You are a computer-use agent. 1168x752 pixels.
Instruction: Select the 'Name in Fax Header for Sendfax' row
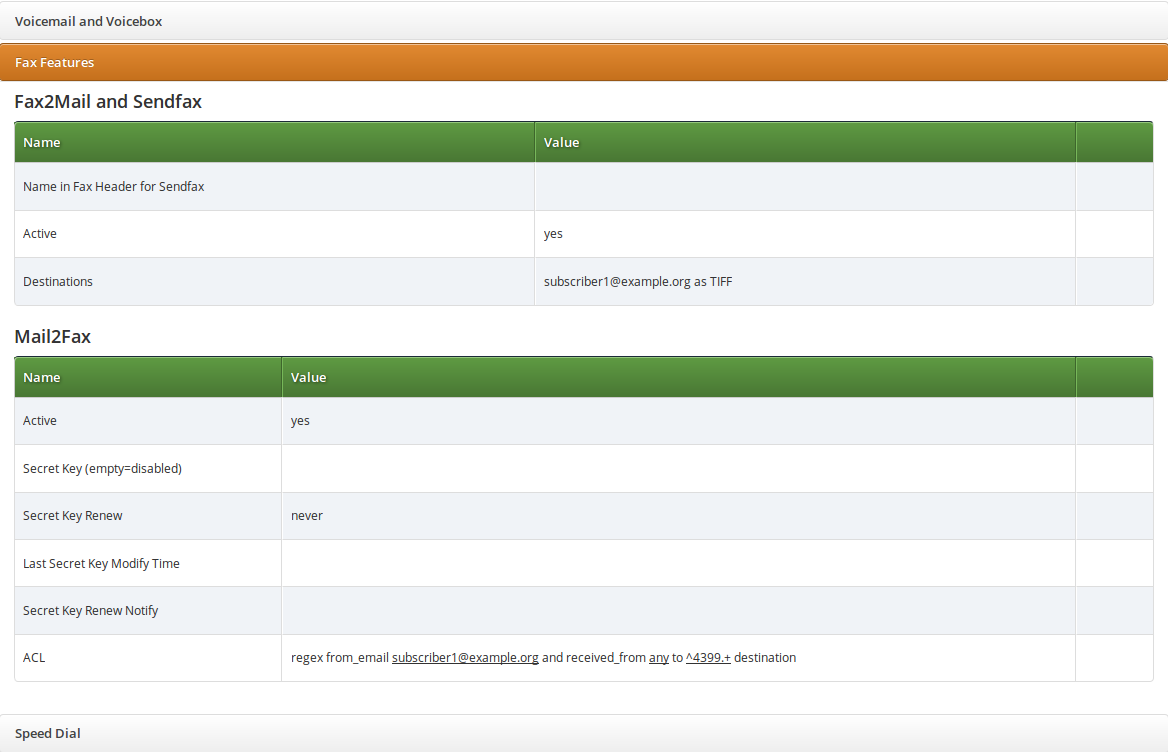[x=114, y=186]
